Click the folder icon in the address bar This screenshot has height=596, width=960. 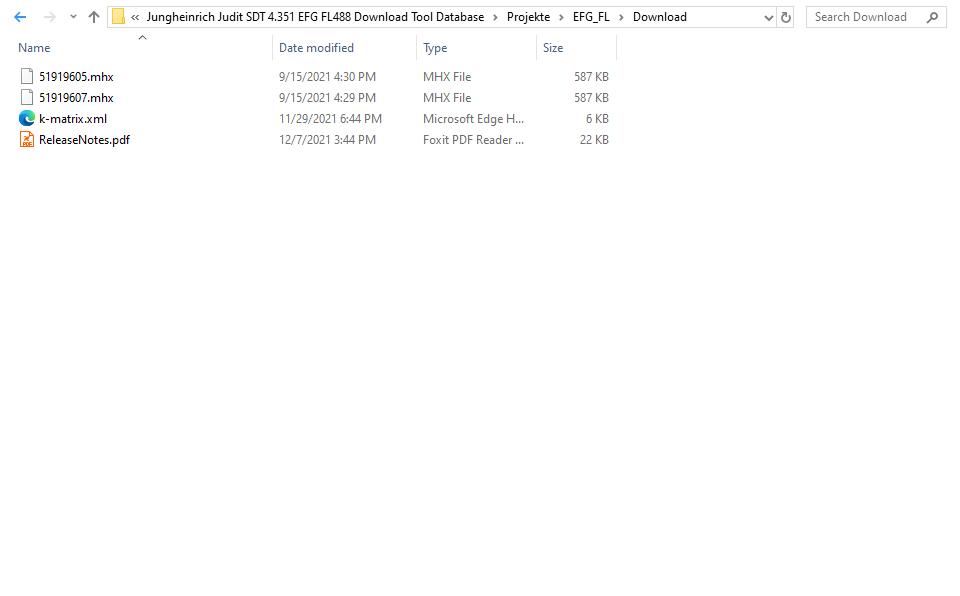(119, 16)
